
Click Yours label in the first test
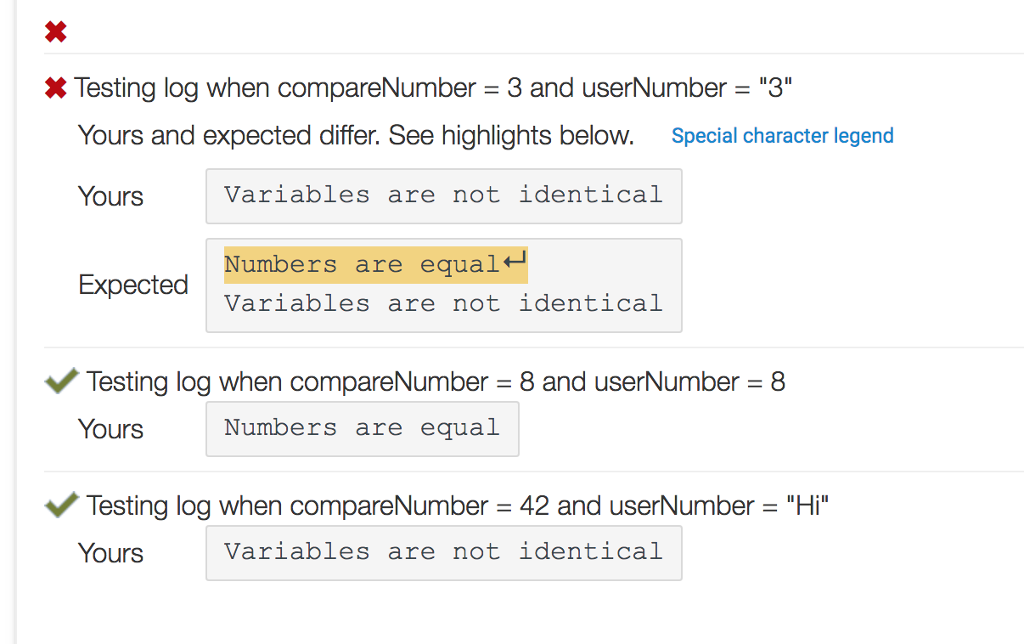tap(110, 197)
